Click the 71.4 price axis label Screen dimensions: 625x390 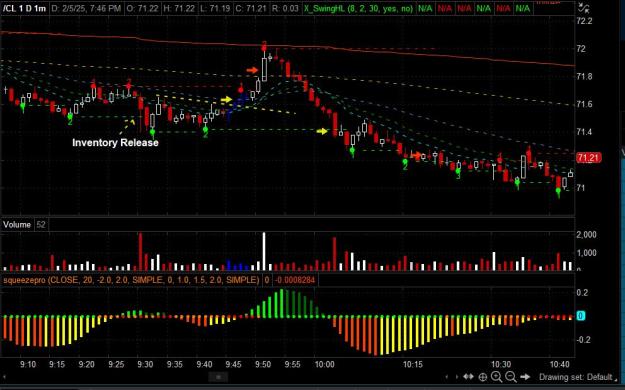[584, 132]
